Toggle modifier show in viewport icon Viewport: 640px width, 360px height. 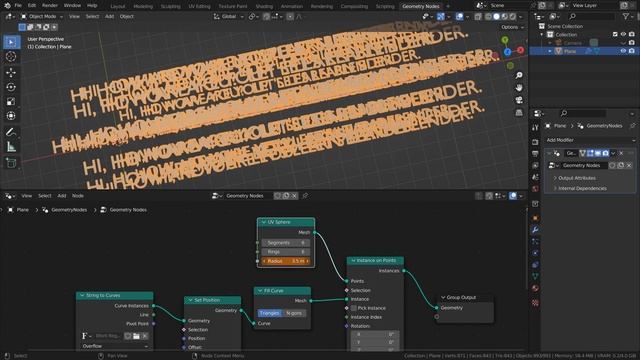click(x=598, y=153)
